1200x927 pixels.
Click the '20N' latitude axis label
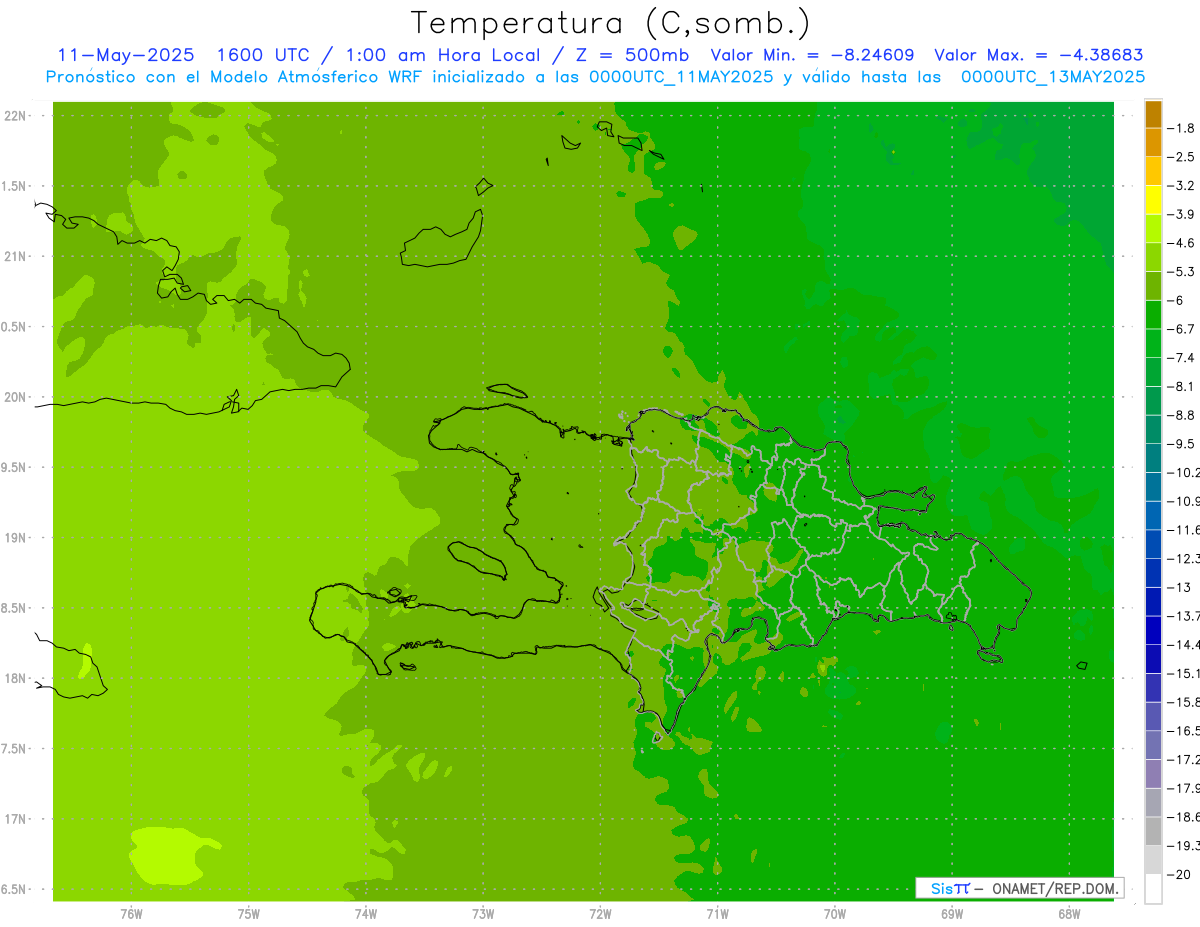(x=16, y=397)
